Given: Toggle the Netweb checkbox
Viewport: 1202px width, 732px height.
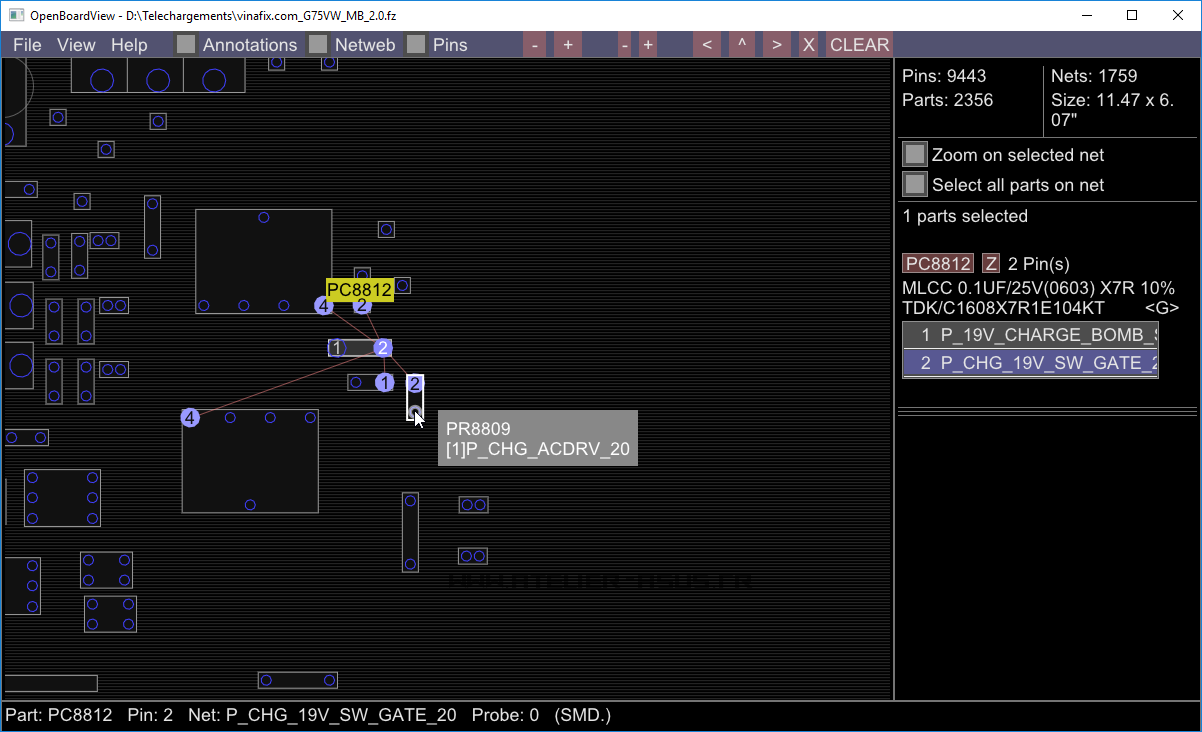Looking at the screenshot, I should coord(318,45).
